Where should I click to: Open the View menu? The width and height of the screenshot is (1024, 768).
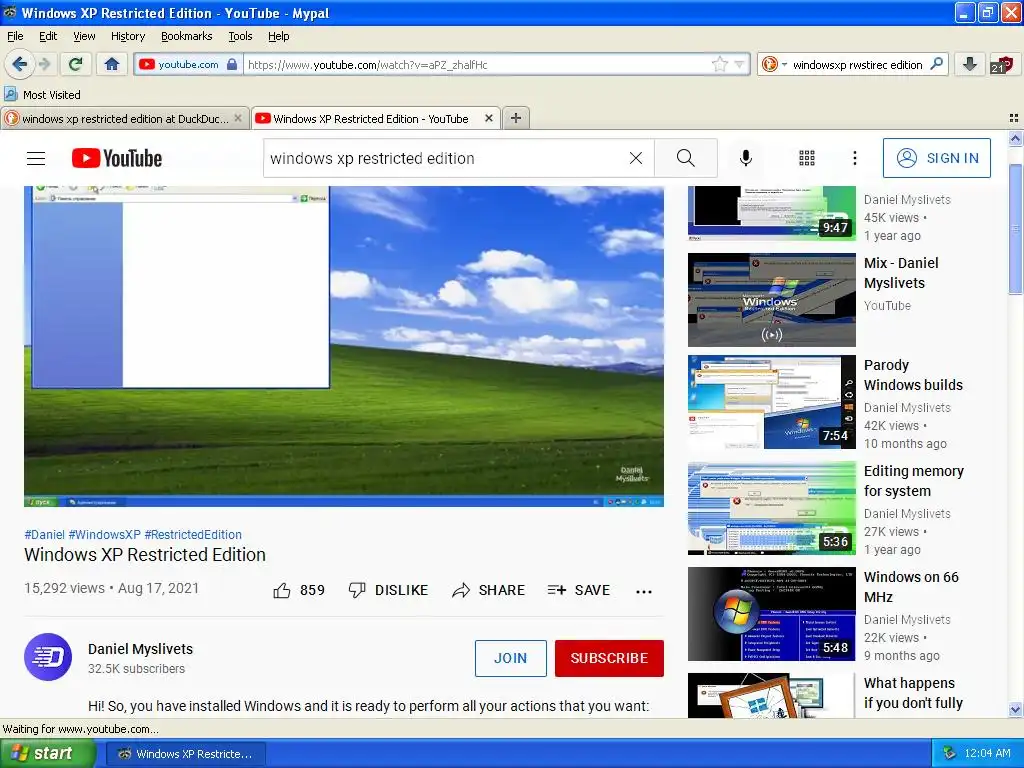(84, 36)
